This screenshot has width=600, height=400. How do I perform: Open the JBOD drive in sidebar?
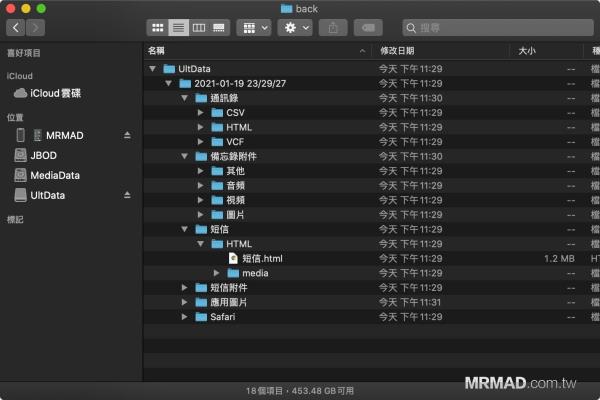(x=36, y=155)
